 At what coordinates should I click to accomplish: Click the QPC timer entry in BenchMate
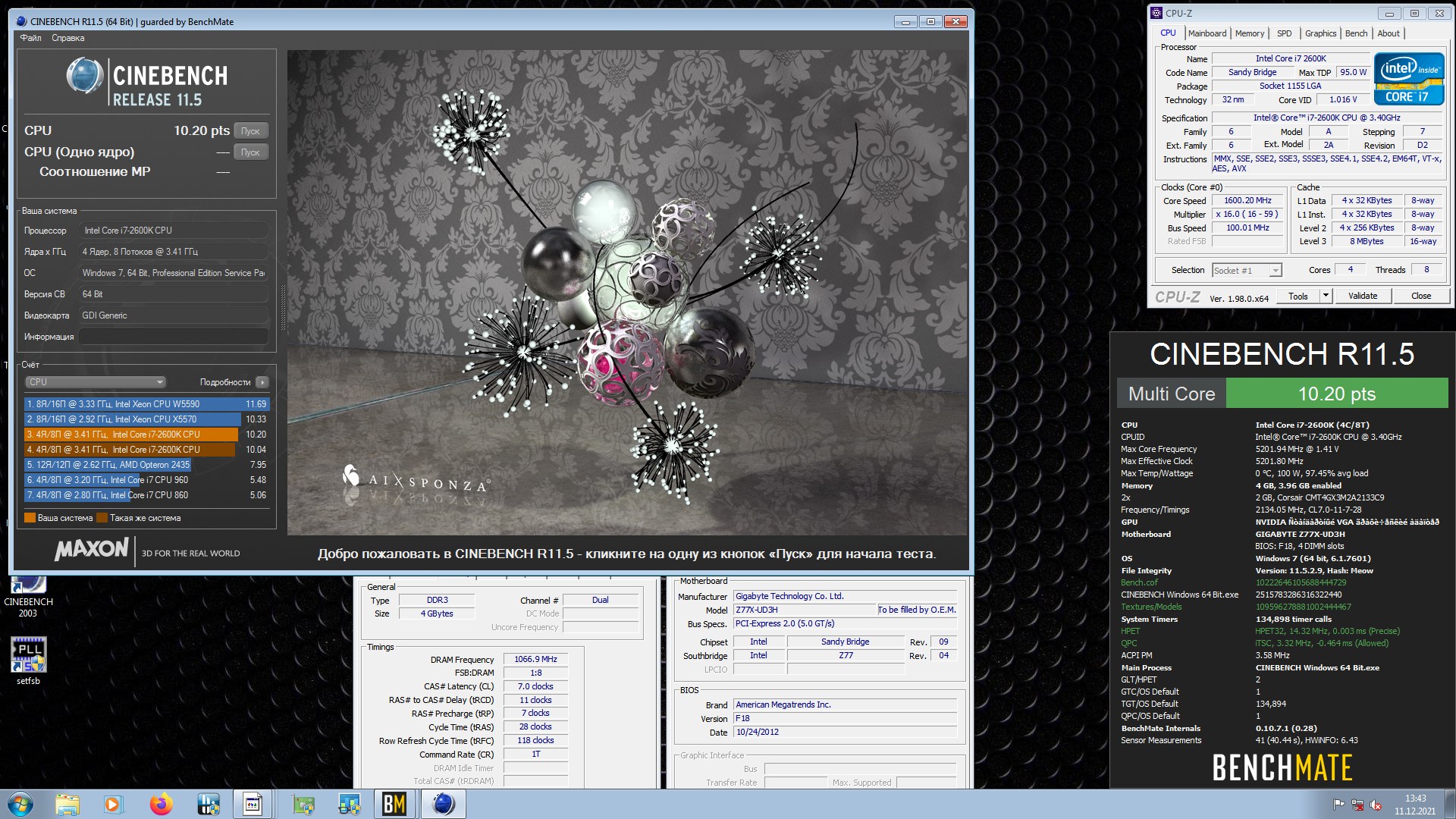1128,644
